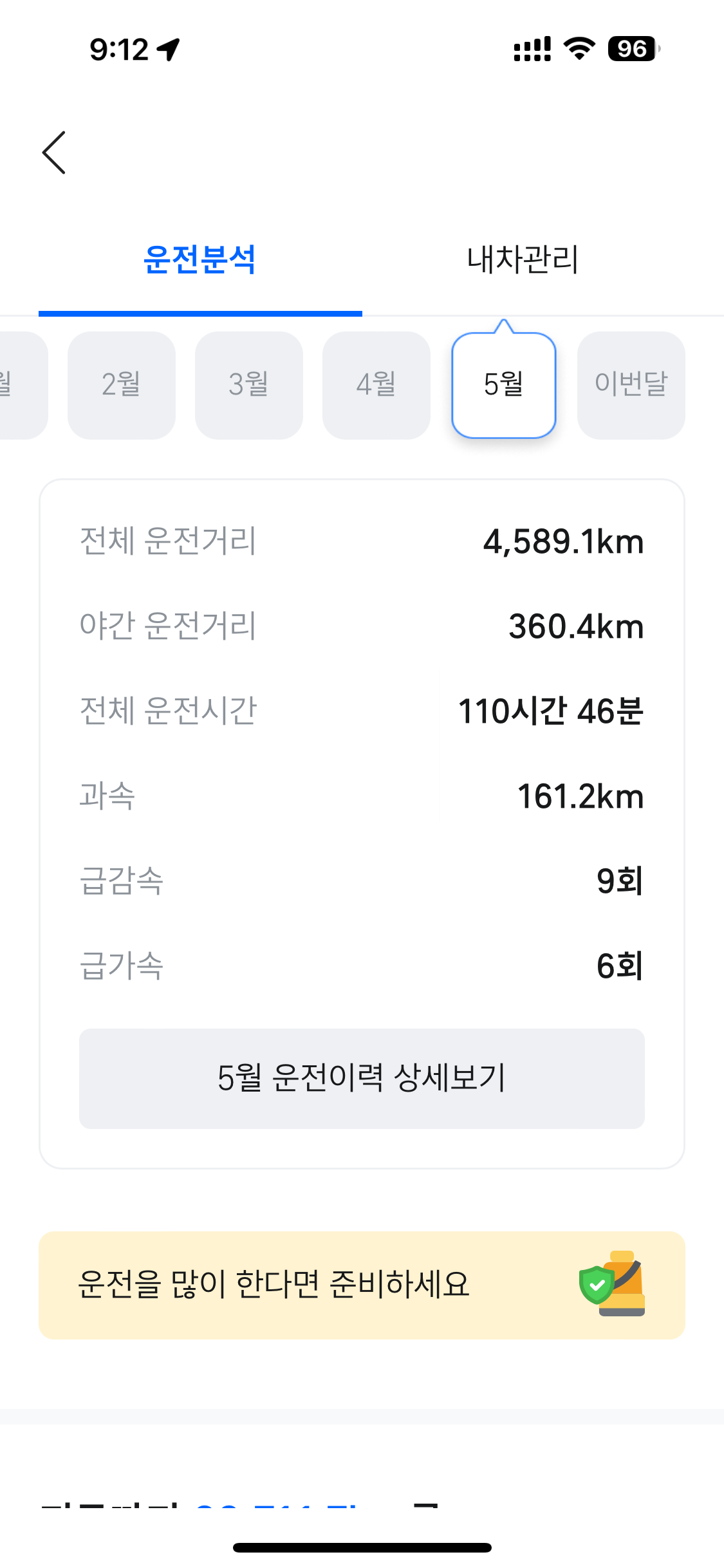
Task: Open the 내차관리 tab
Action: (523, 260)
